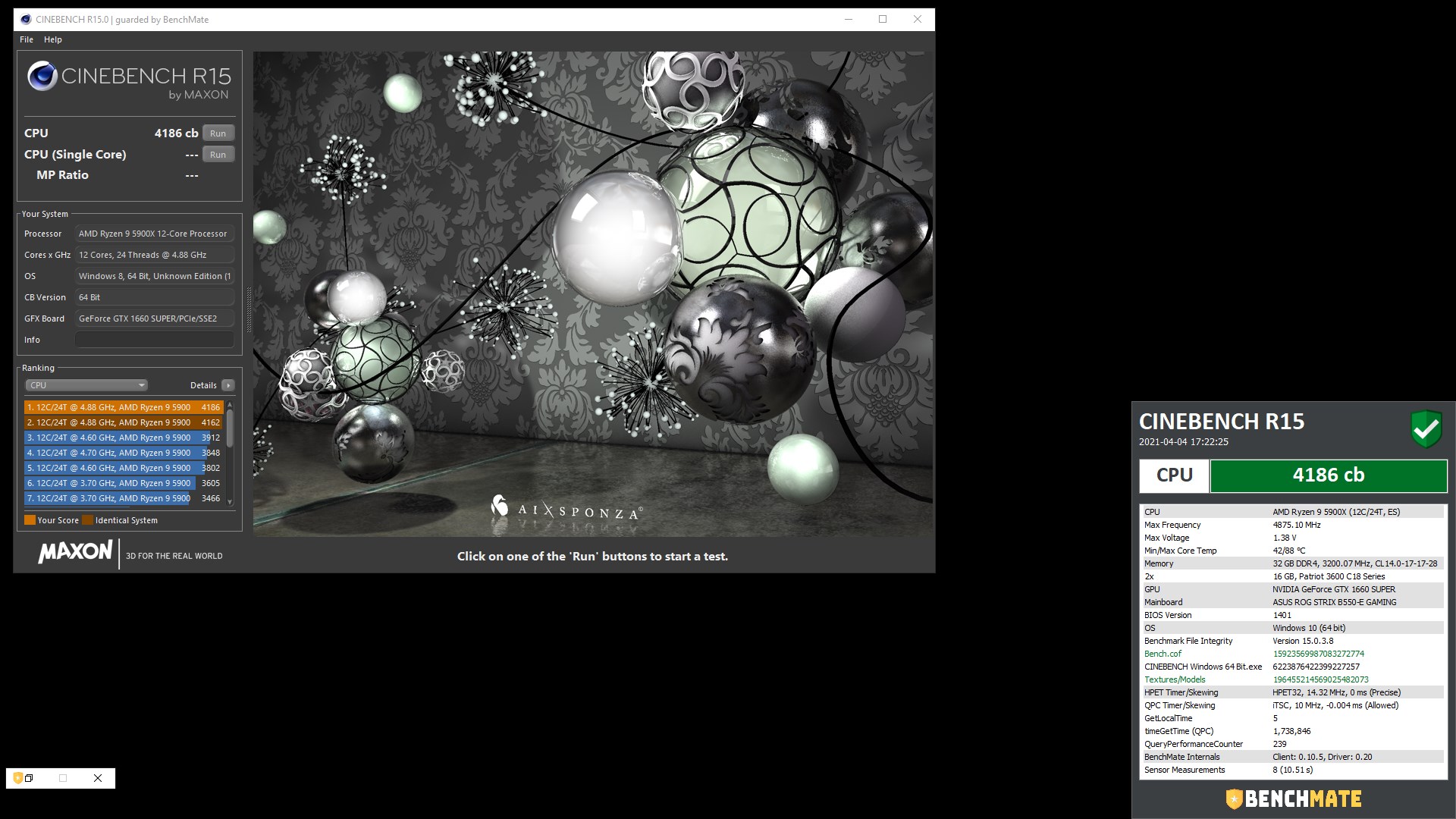
Task: Run the CPU (Single Core) test
Action: [218, 155]
